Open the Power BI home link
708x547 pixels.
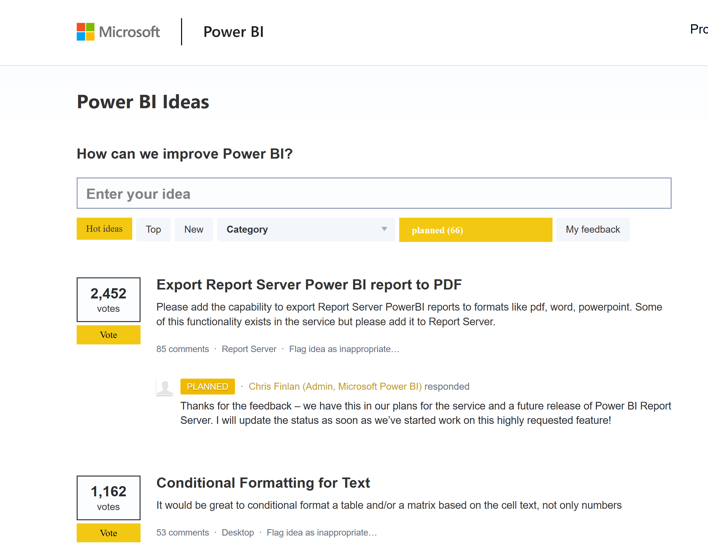pos(233,32)
